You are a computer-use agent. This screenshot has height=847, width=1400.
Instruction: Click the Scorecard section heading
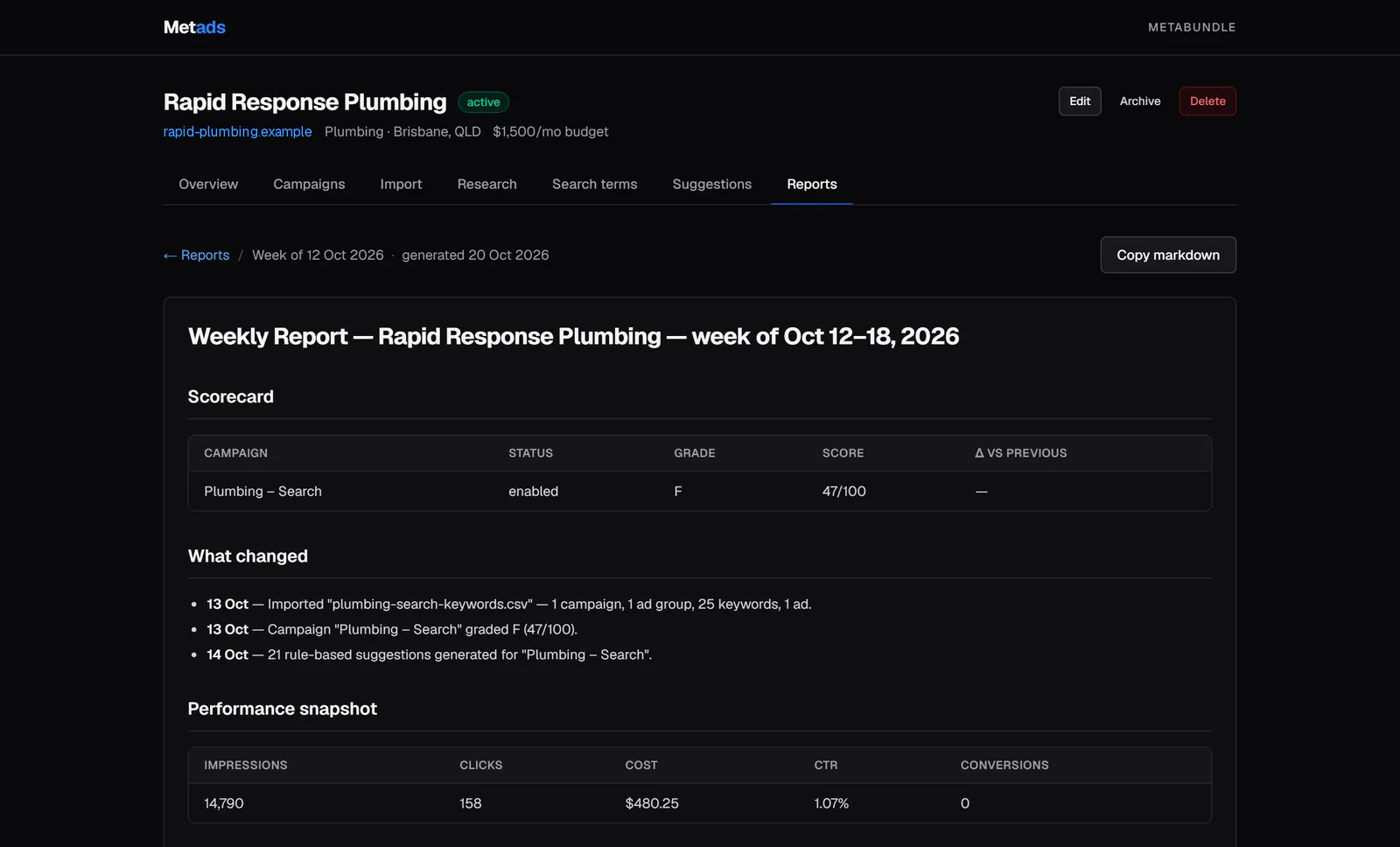pyautogui.click(x=230, y=396)
